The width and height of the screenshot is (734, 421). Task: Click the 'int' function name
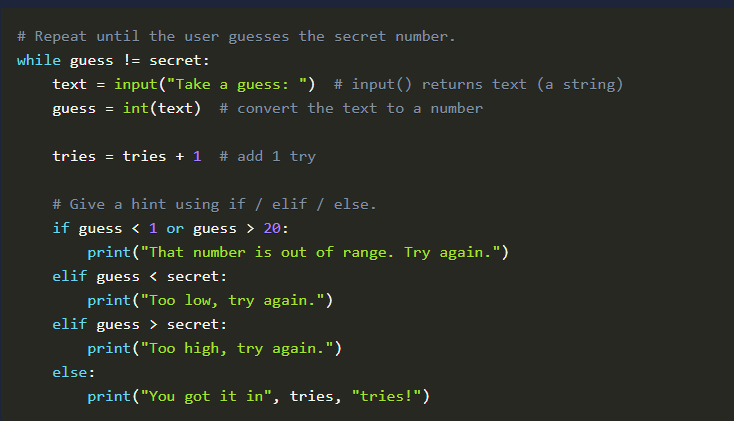point(135,108)
